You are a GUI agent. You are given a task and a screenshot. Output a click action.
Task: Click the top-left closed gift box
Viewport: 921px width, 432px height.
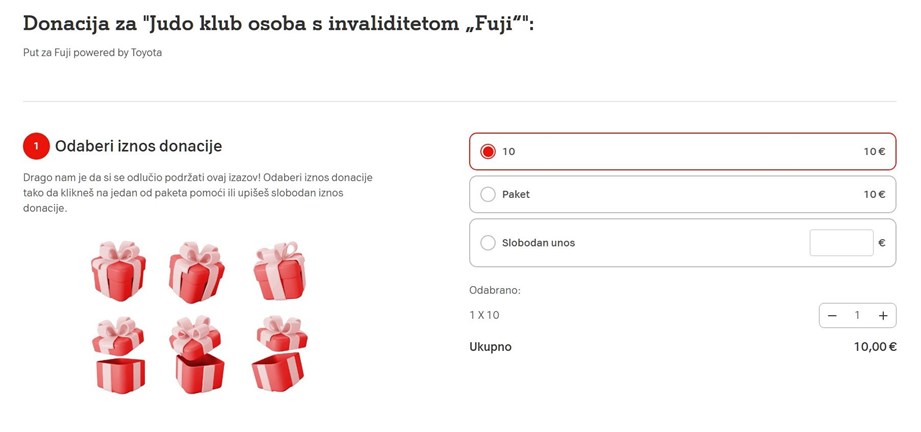click(118, 271)
